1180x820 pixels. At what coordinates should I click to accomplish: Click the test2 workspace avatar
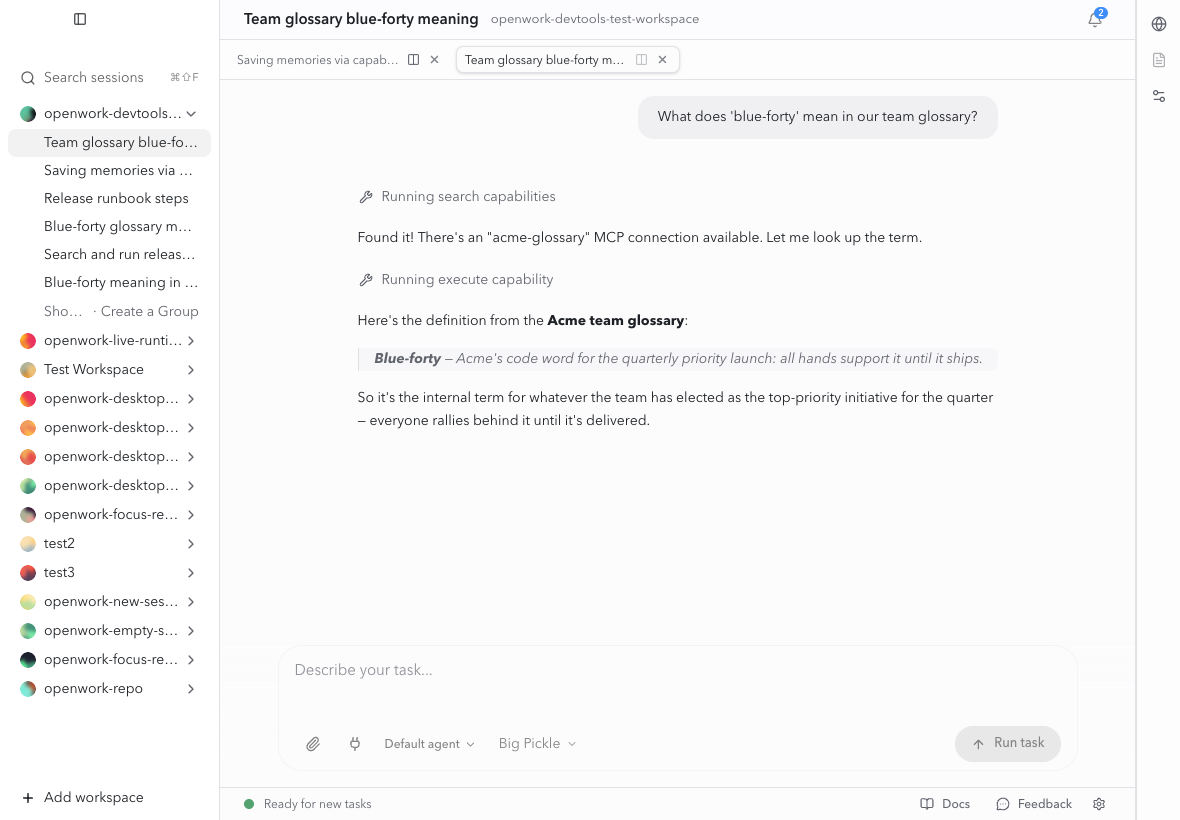28,544
